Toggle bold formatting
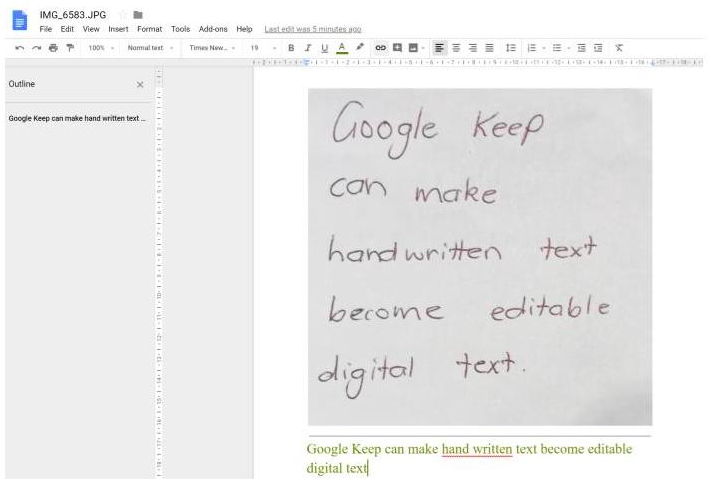This screenshot has width=712, height=479. coord(291,48)
